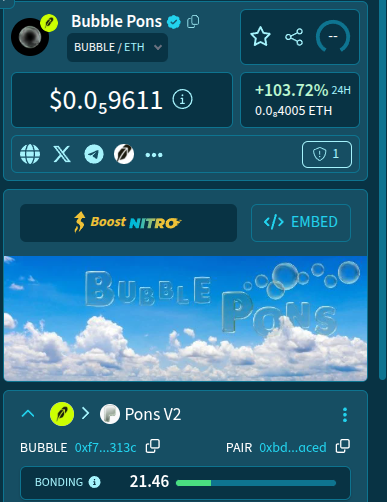This screenshot has height=502, width=387.
Task: Add Bubble Pons to favorites with star
Action: coord(260,37)
